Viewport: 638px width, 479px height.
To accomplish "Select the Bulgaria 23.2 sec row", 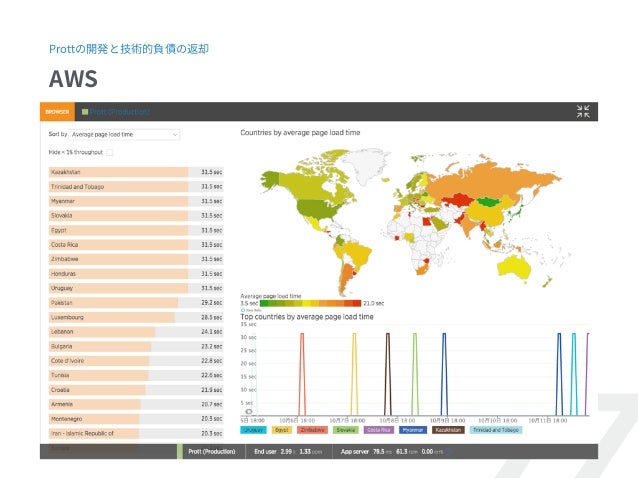I will (x=136, y=346).
